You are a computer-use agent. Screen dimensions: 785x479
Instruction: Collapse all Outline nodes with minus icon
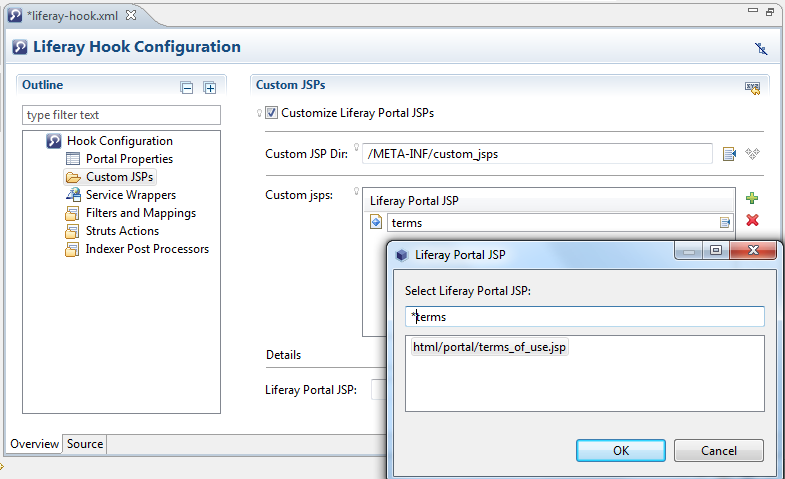point(187,88)
